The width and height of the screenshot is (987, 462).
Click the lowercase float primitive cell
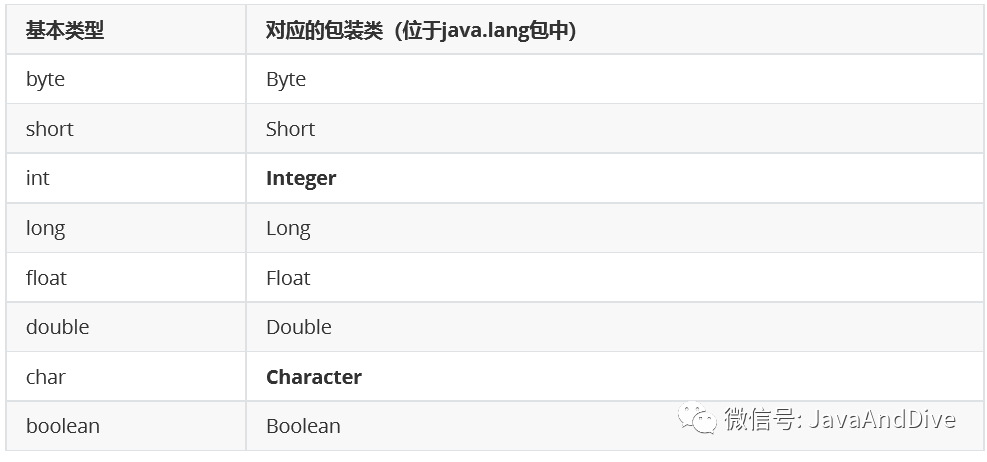(126, 278)
